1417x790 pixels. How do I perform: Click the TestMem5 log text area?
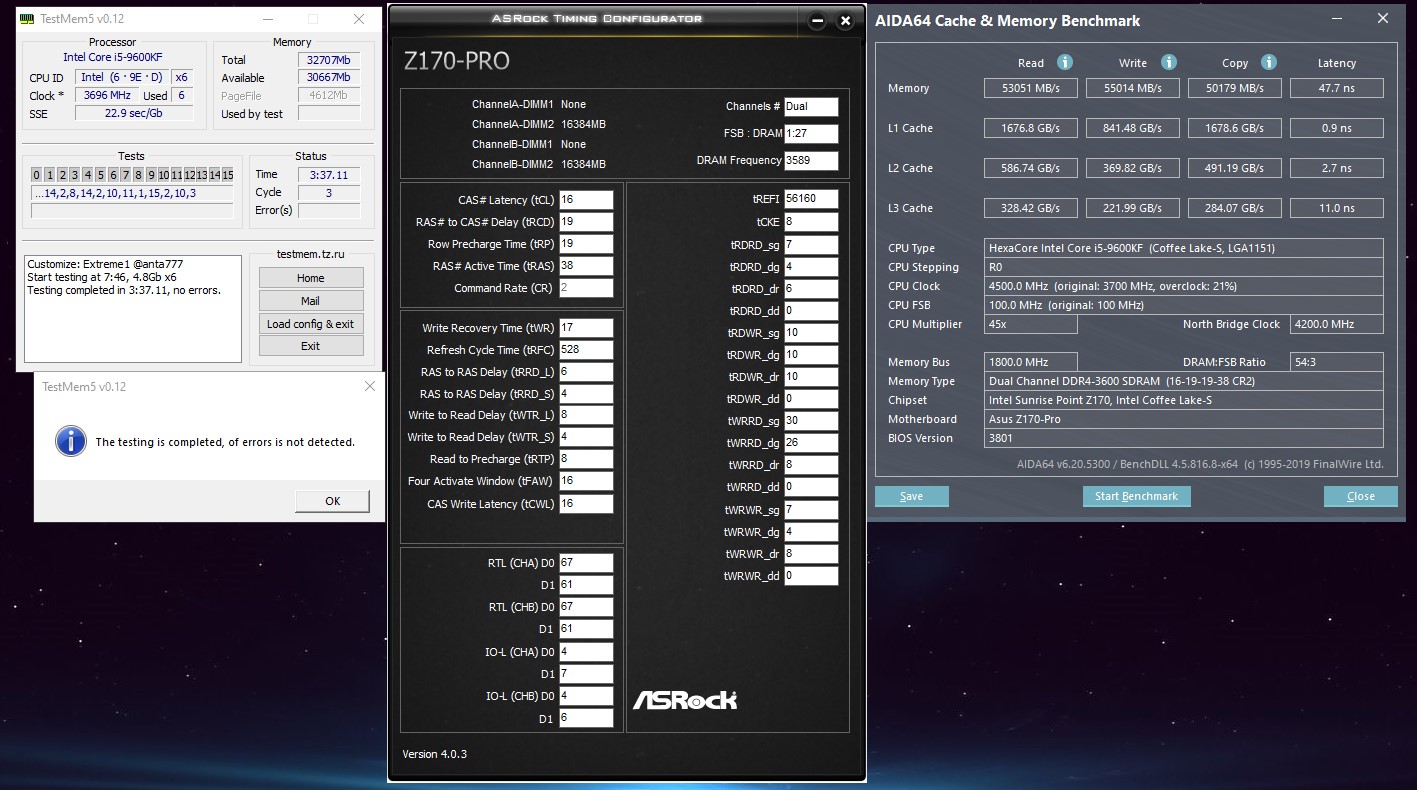(x=134, y=308)
